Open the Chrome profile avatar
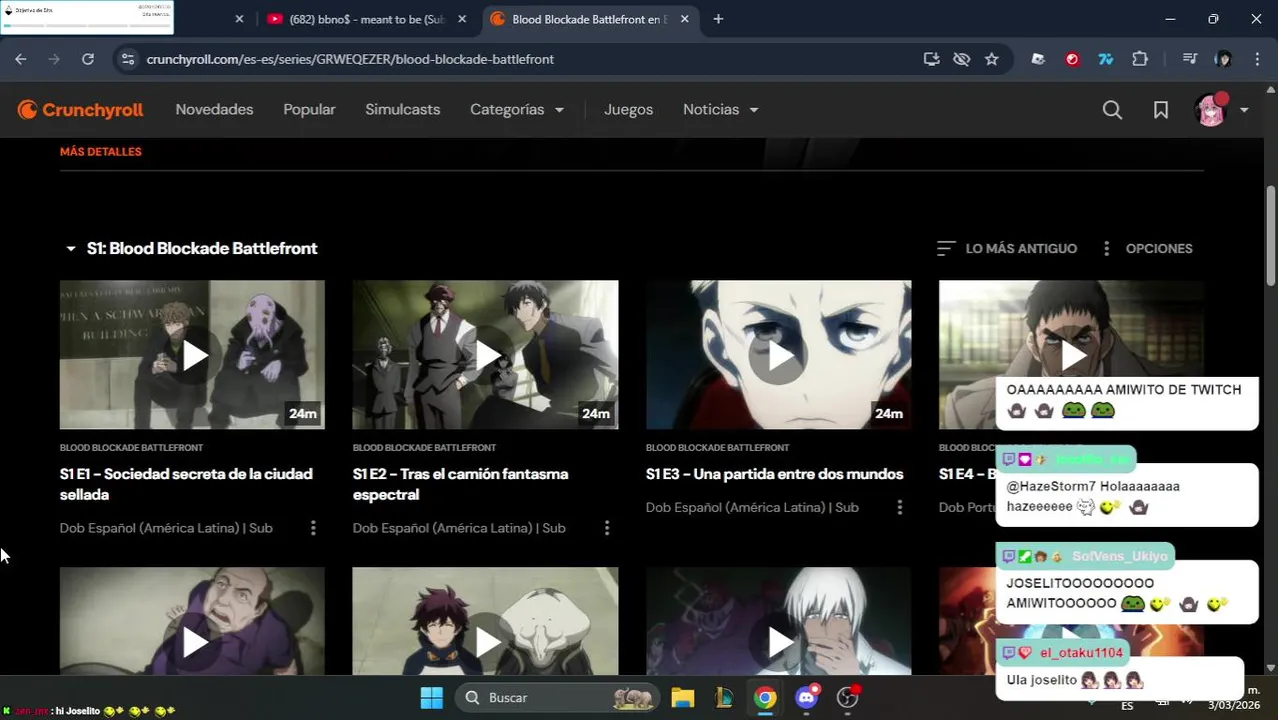Viewport: 1278px width, 720px height. pos(1222,59)
